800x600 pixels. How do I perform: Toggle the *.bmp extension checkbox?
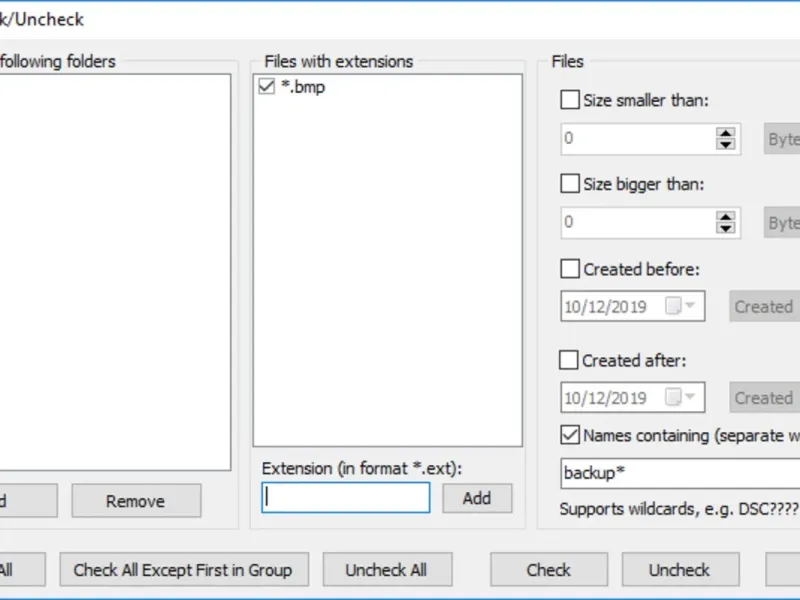(x=266, y=87)
